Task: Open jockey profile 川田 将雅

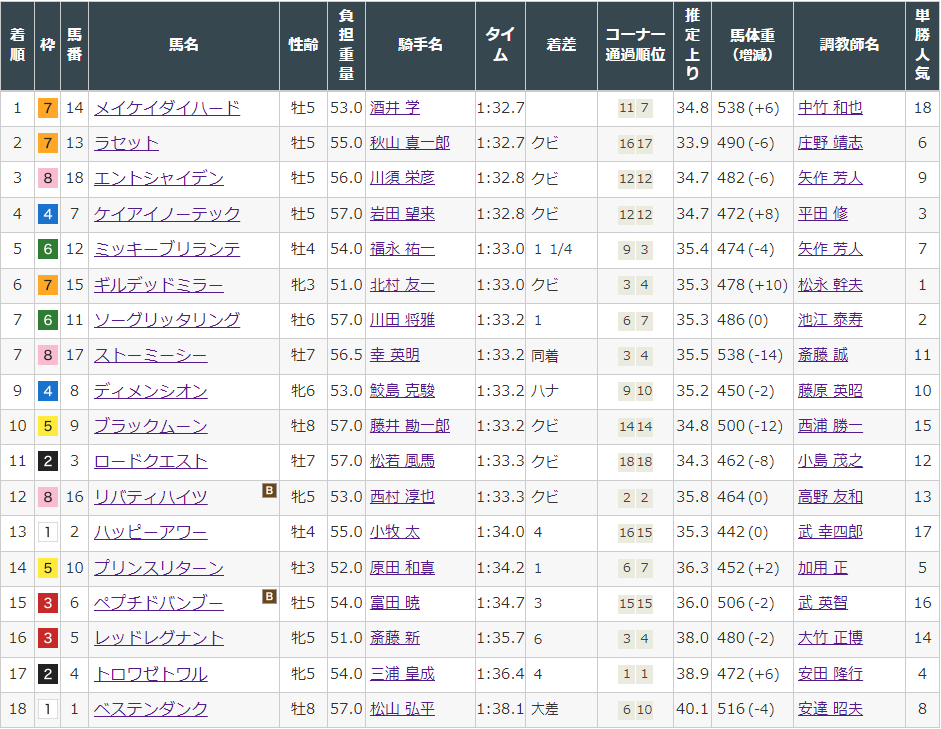Action: click(402, 320)
